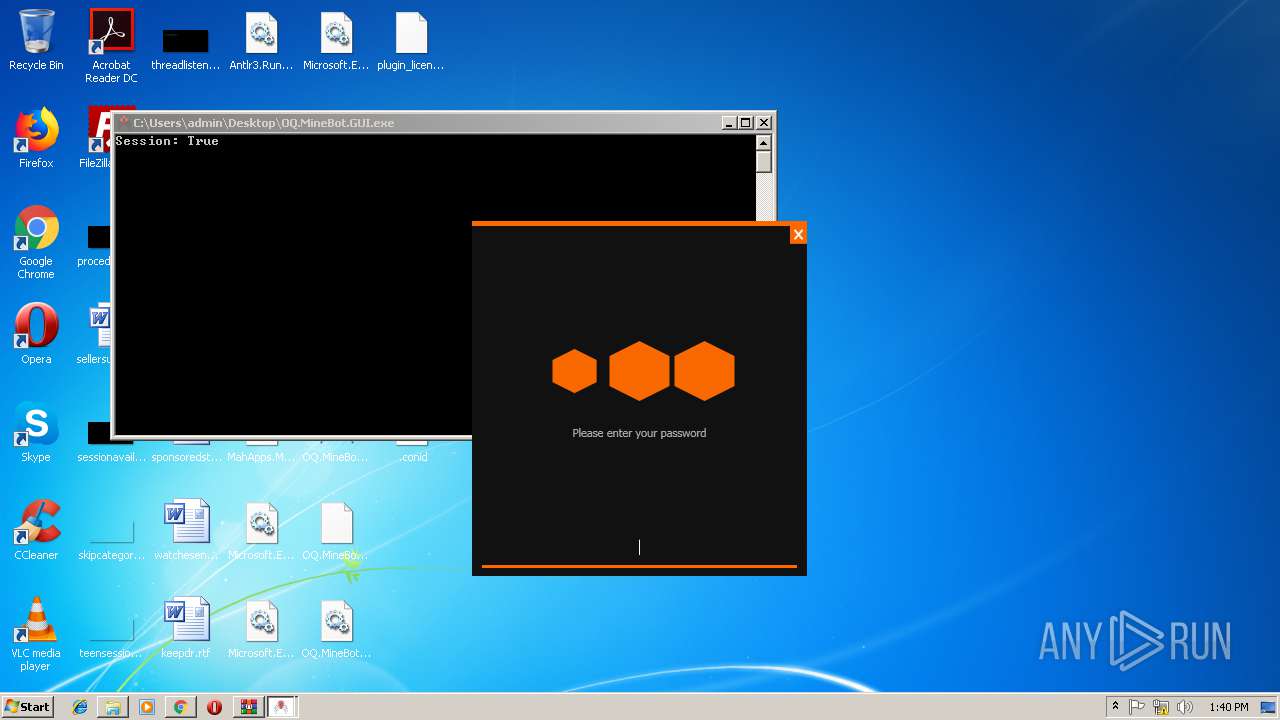
Task: Maximize the OQ.MineBot.GUI.exe console window
Action: 746,123
